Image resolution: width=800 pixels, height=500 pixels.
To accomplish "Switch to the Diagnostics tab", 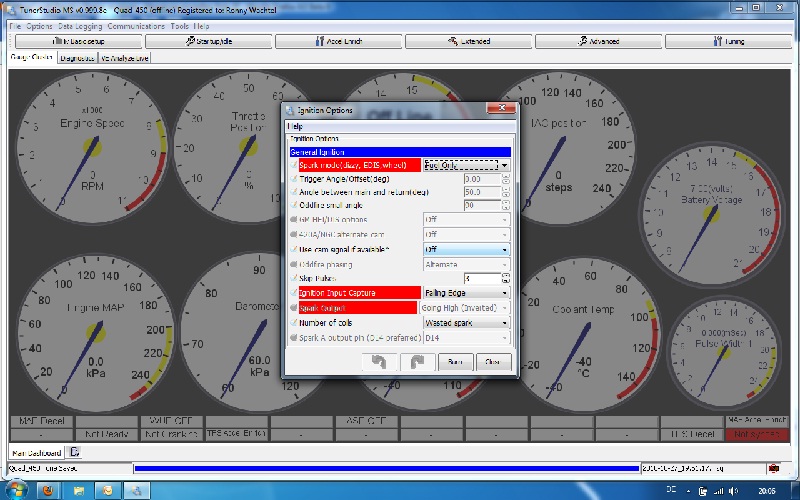I will pos(77,58).
